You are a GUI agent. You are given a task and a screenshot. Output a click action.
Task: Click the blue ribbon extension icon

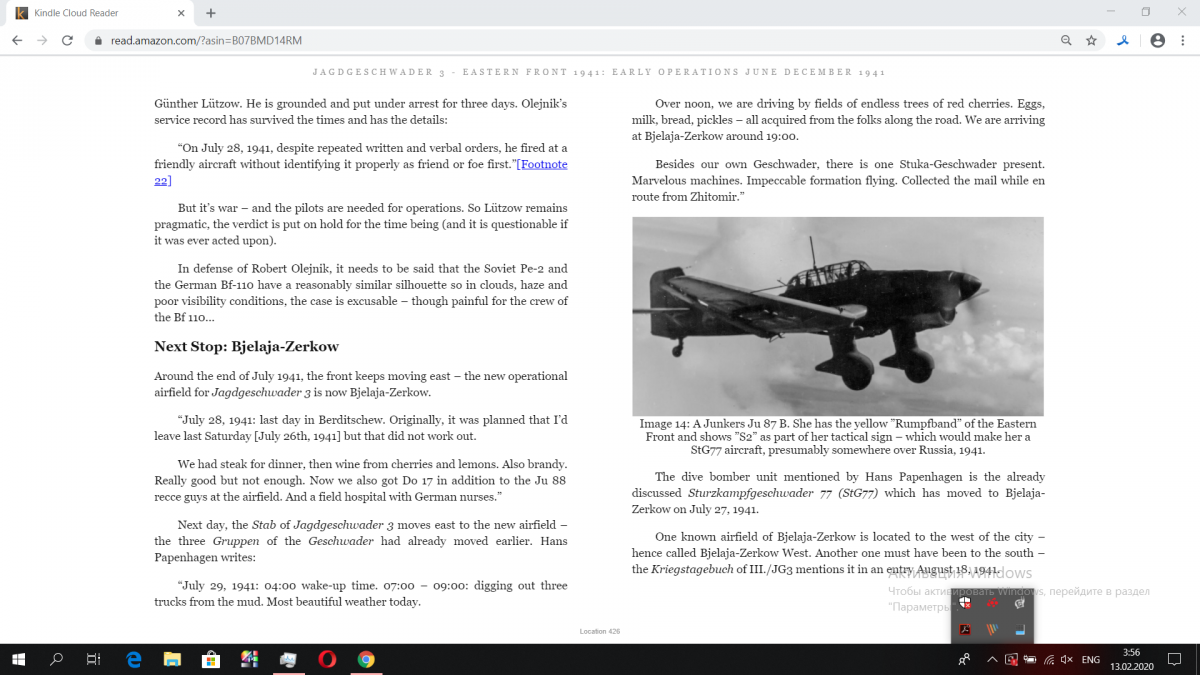[x=1123, y=41]
